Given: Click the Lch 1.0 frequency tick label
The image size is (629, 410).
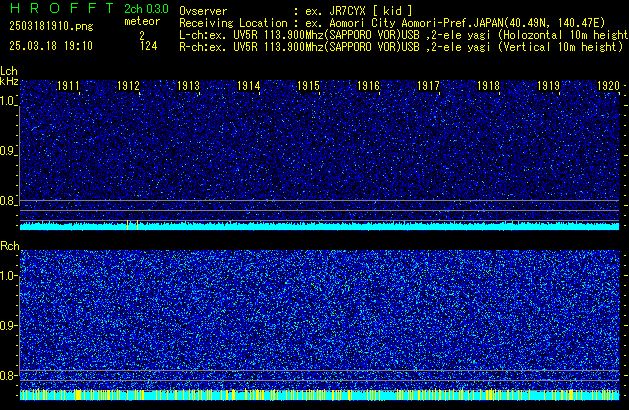Looking at the screenshot, I should point(8,101).
